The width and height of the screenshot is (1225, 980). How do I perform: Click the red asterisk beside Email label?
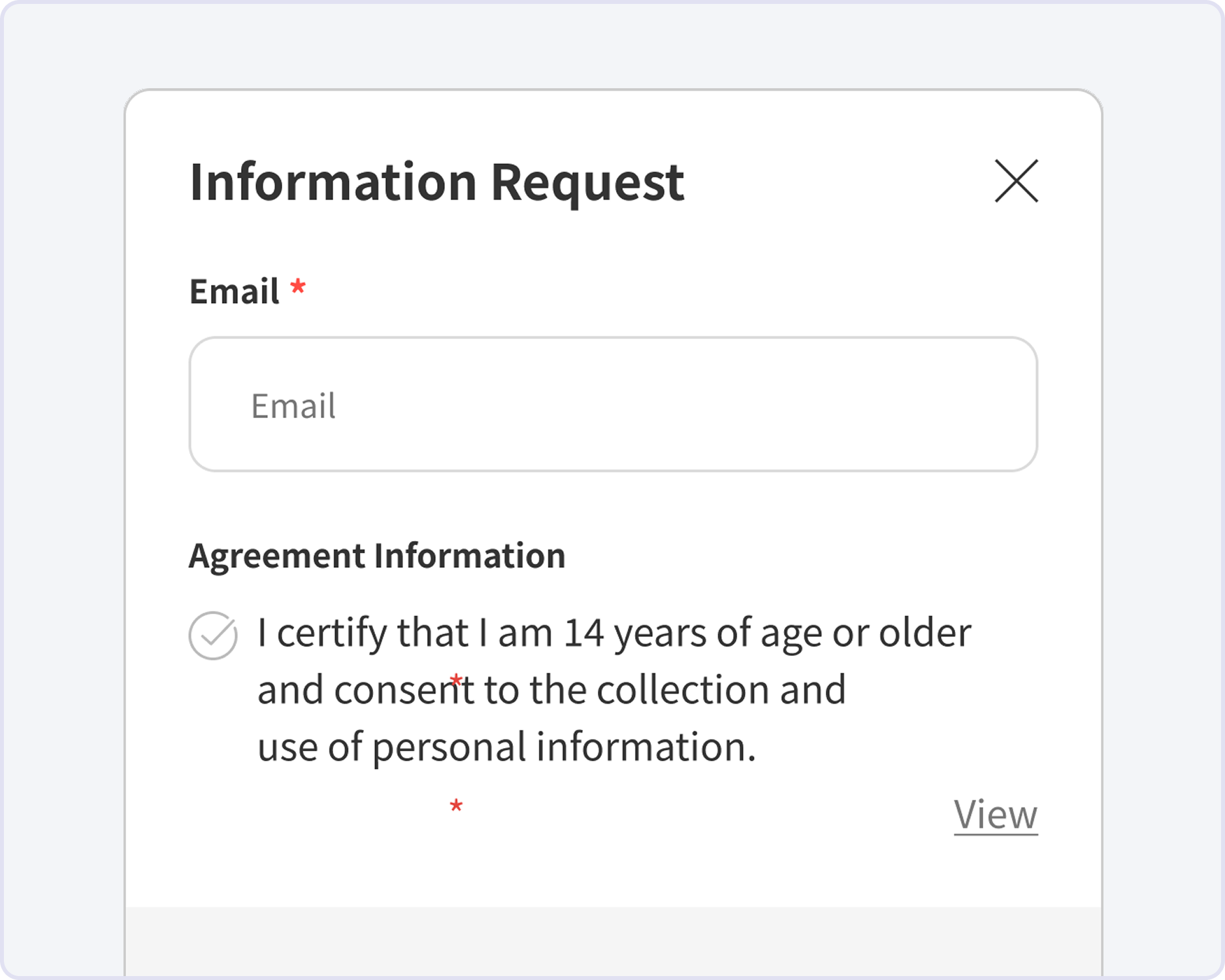coord(298,287)
